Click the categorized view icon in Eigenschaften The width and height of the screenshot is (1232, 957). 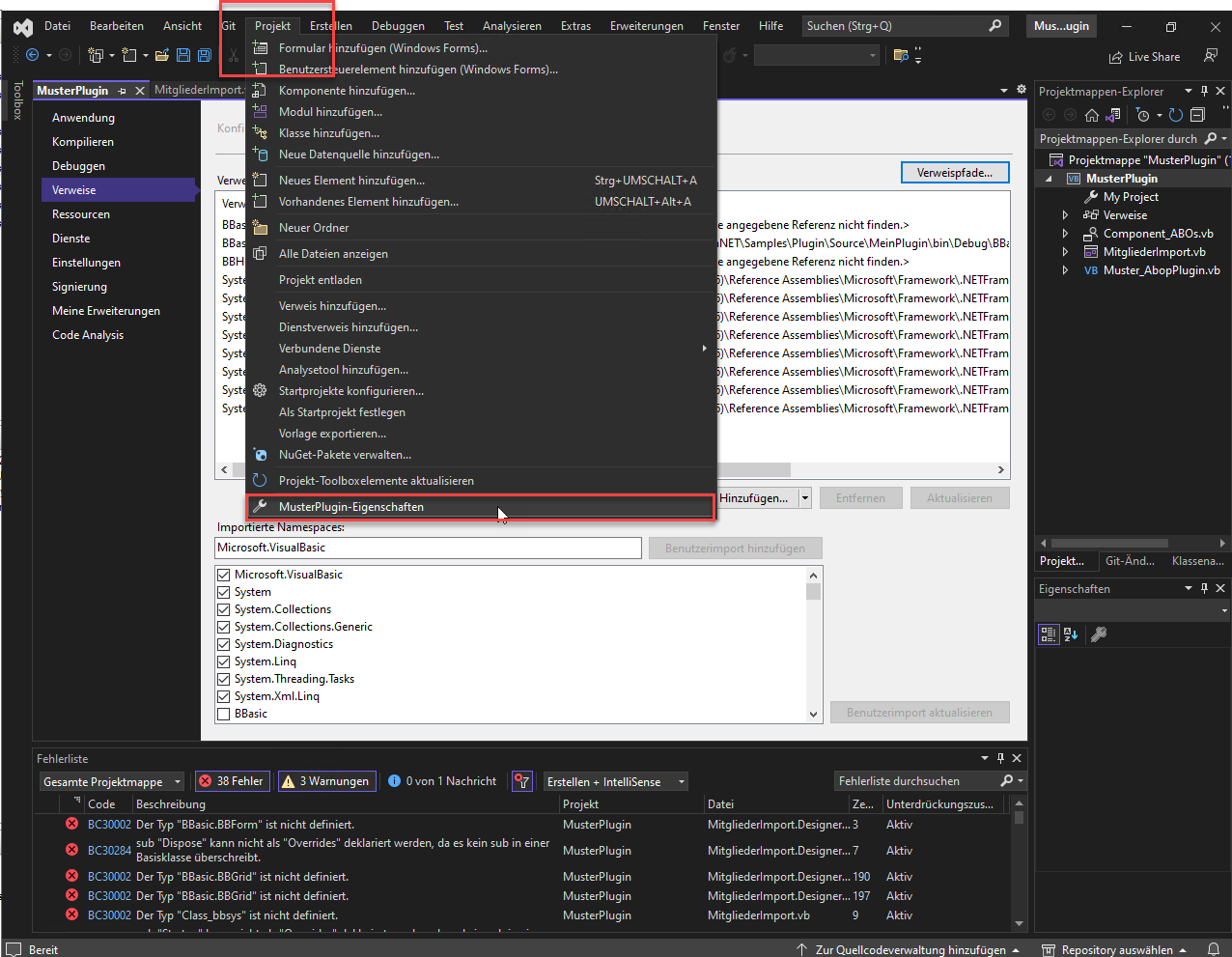[x=1049, y=634]
